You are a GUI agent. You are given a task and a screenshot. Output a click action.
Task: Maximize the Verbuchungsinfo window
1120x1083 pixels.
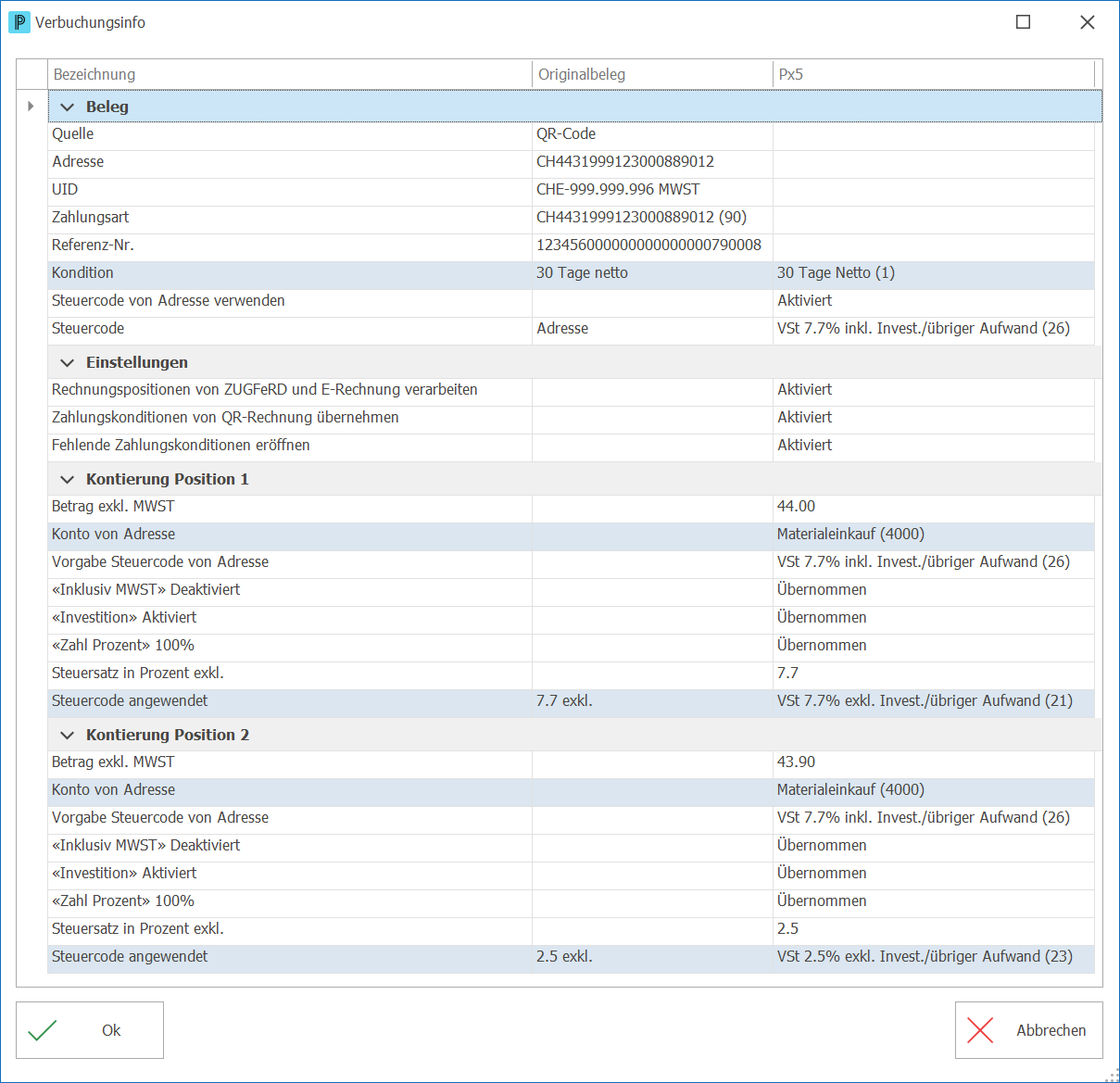[x=1024, y=22]
